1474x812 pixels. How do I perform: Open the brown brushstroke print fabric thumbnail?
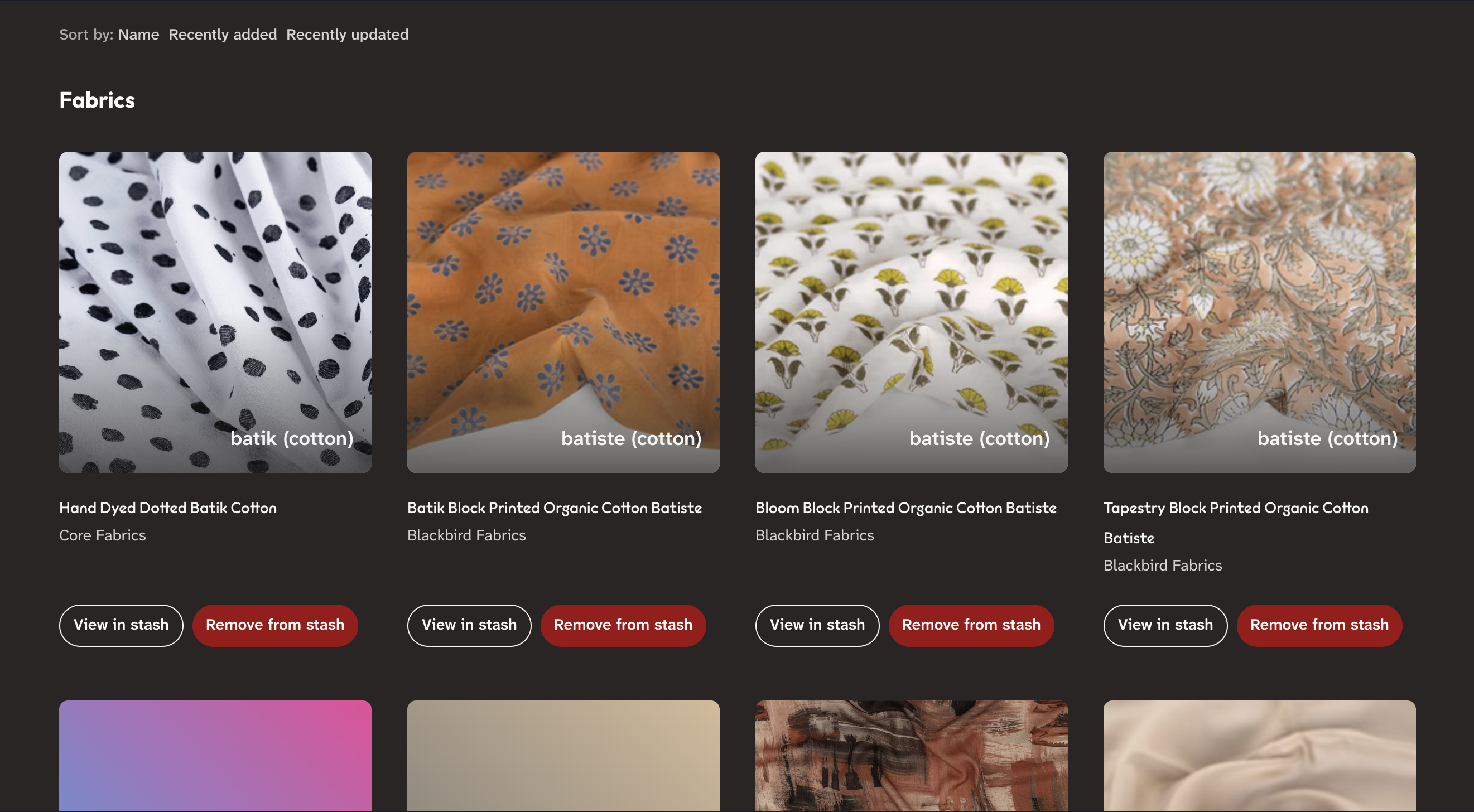pyautogui.click(x=911, y=755)
